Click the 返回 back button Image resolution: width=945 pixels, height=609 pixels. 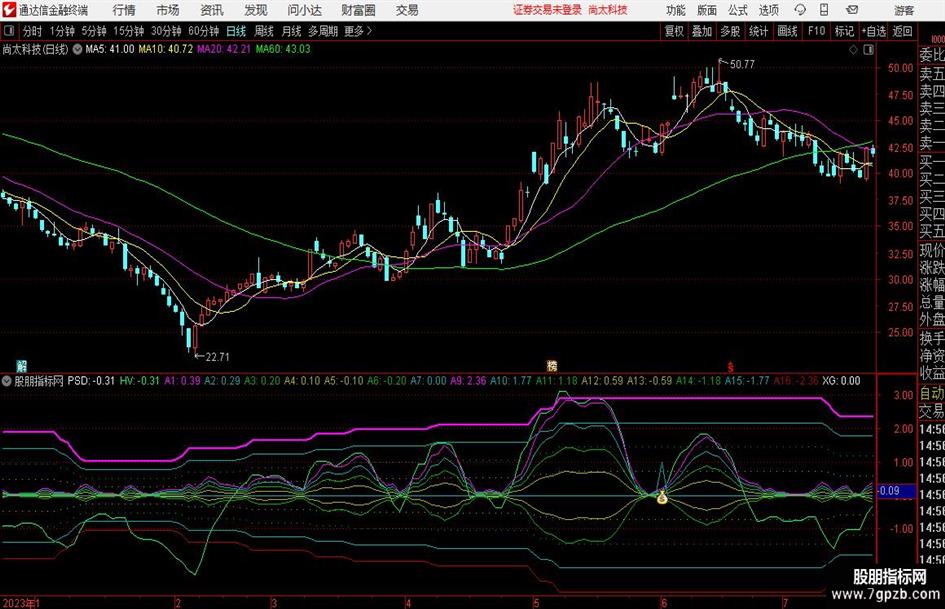tap(902, 31)
